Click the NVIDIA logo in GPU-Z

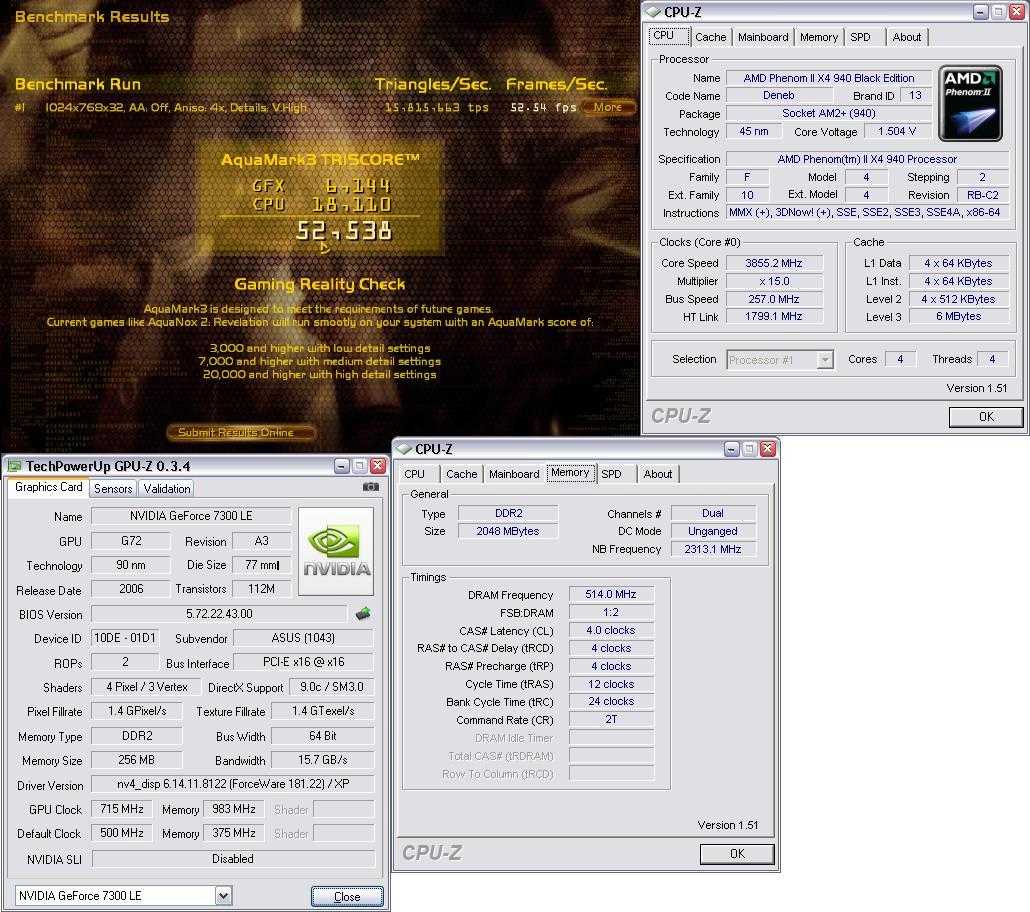[x=336, y=551]
